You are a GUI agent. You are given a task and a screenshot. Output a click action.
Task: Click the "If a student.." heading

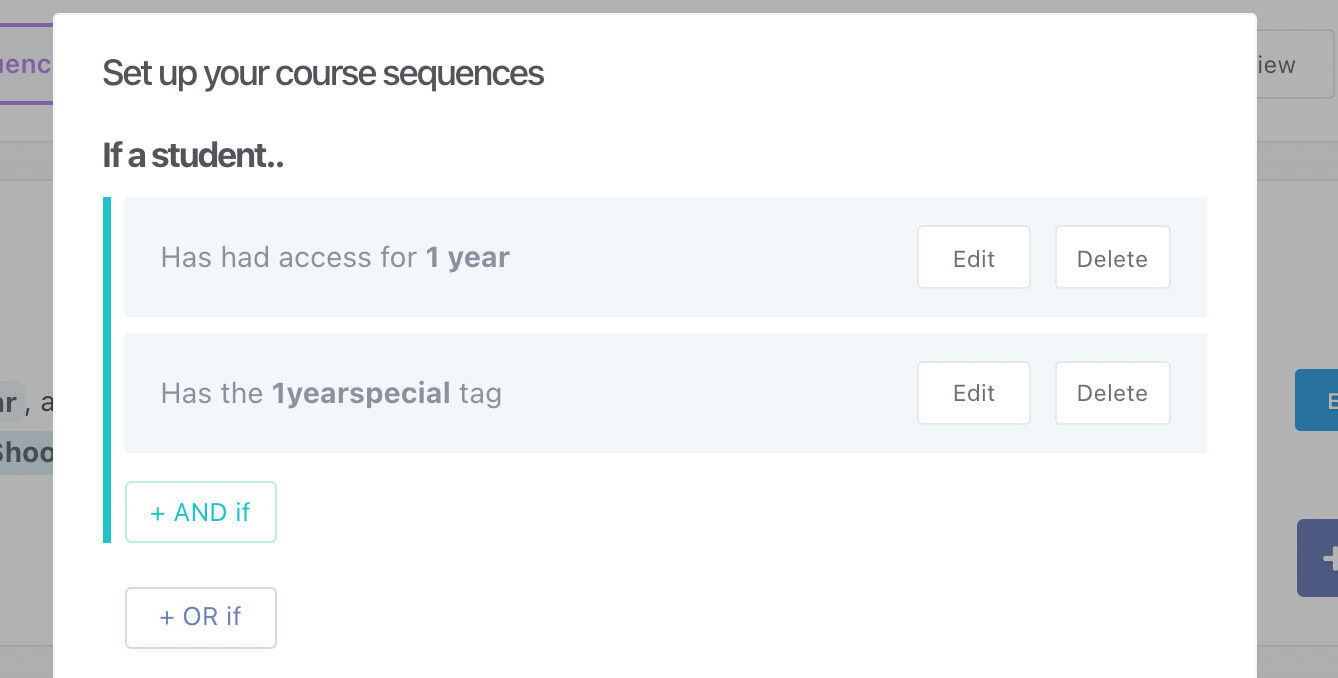click(x=192, y=156)
